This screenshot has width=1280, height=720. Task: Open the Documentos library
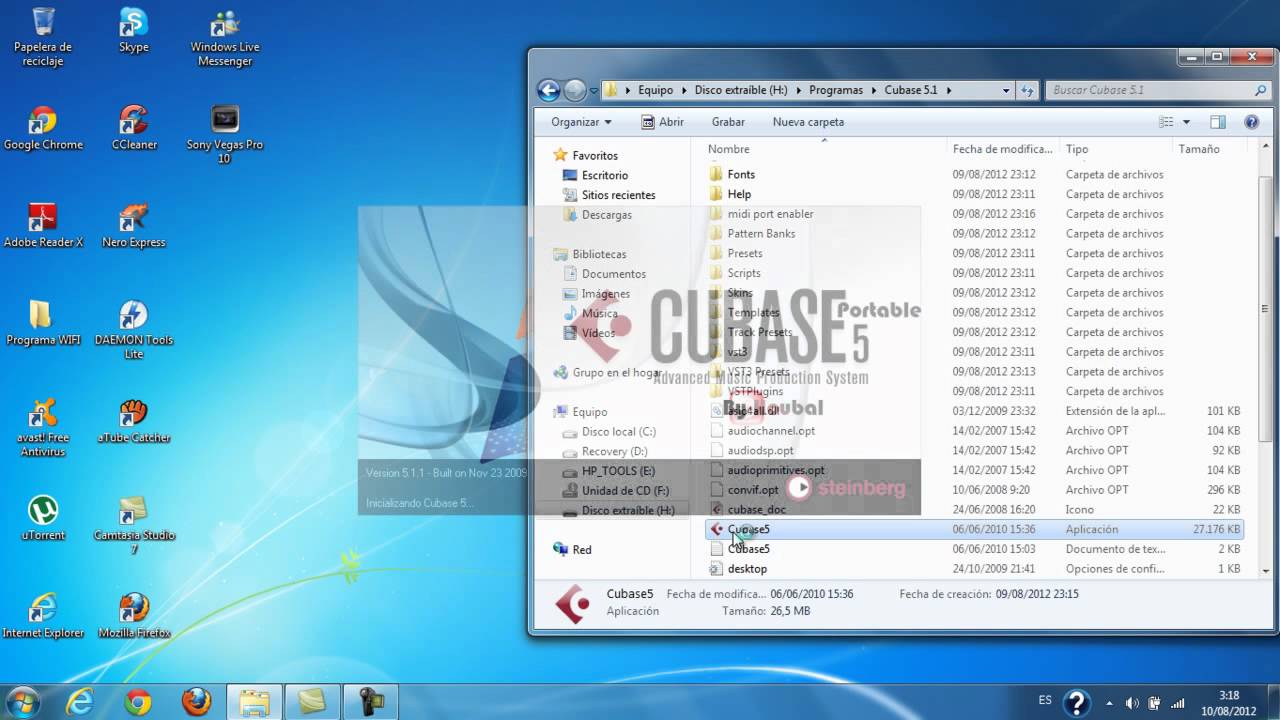(604, 274)
